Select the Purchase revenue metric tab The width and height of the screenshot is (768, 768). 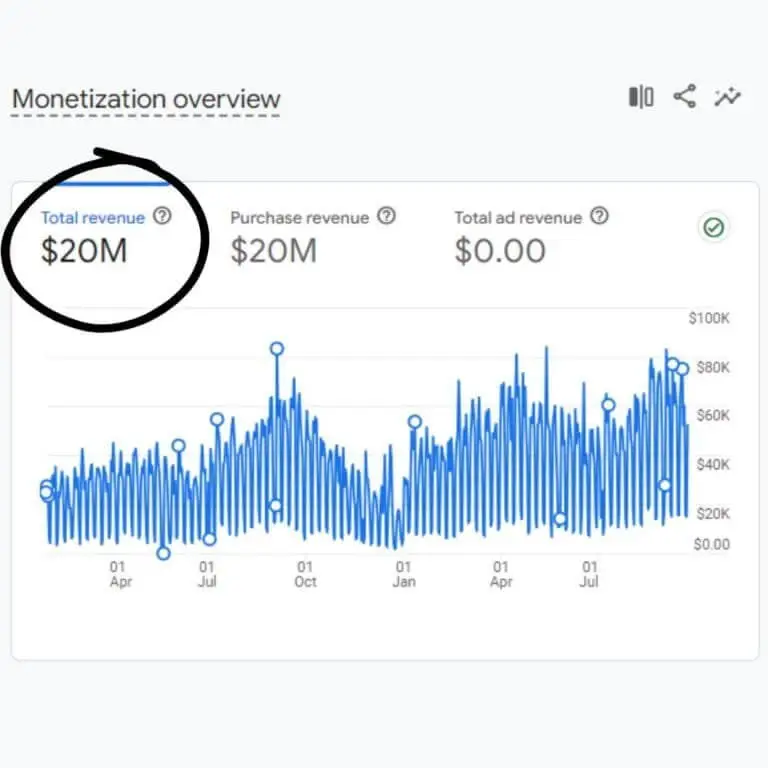pos(299,217)
